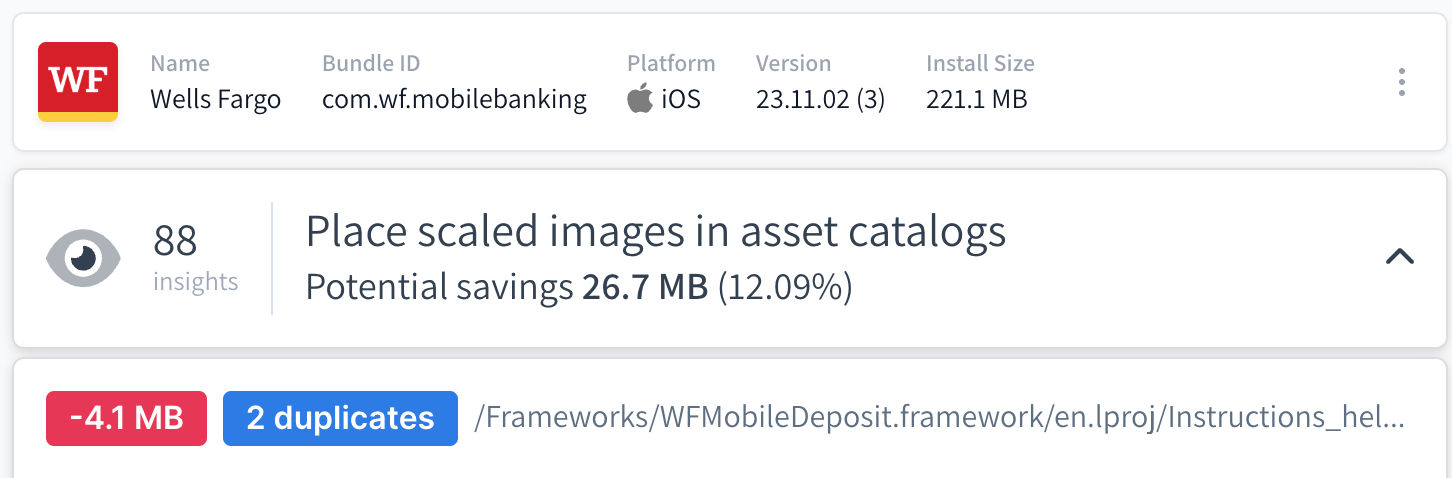This screenshot has width=1452, height=478.
Task: Click the Install Size field label
Action: click(x=980, y=64)
